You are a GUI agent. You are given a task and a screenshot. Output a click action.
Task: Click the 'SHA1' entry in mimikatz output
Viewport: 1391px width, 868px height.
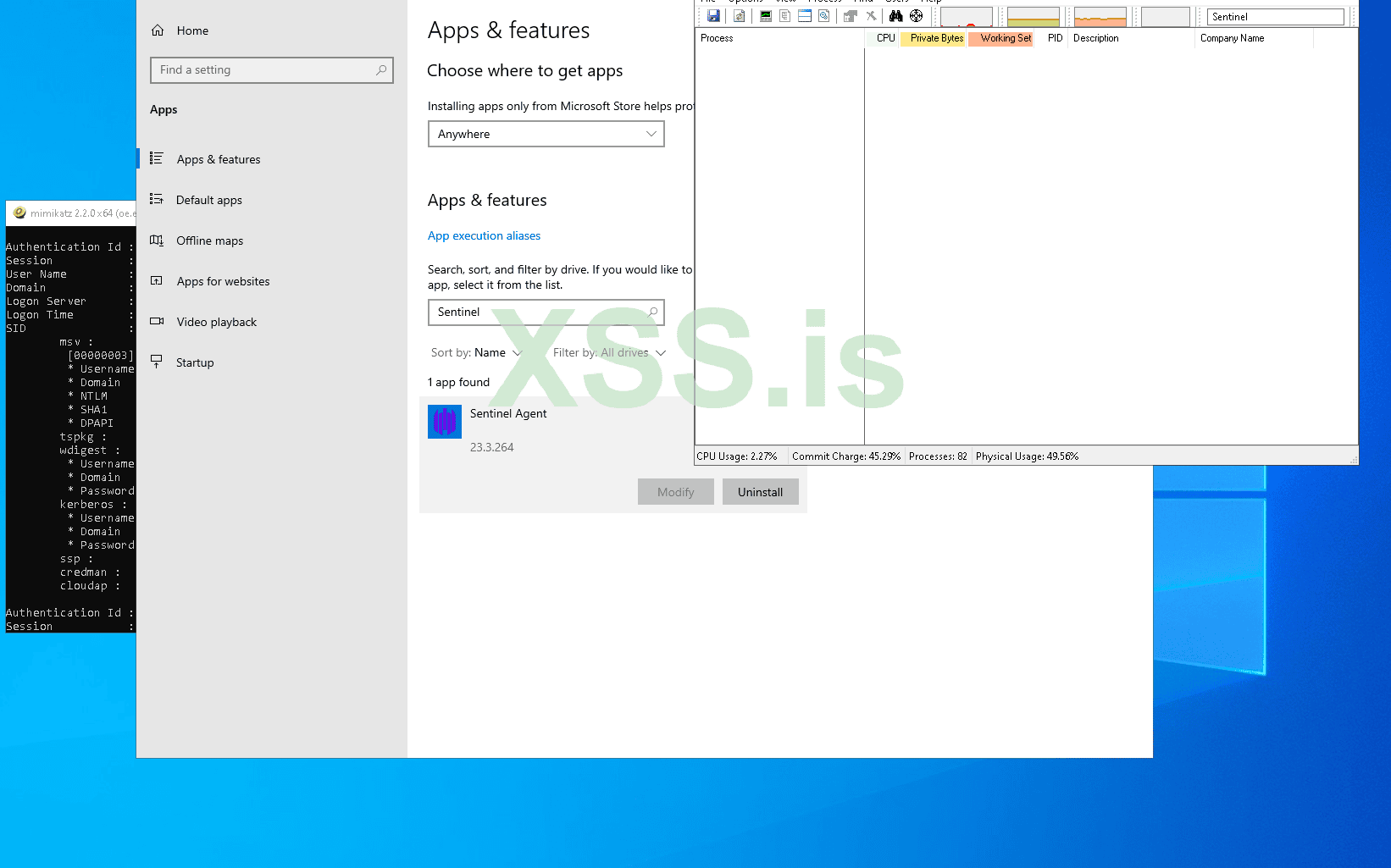click(94, 410)
